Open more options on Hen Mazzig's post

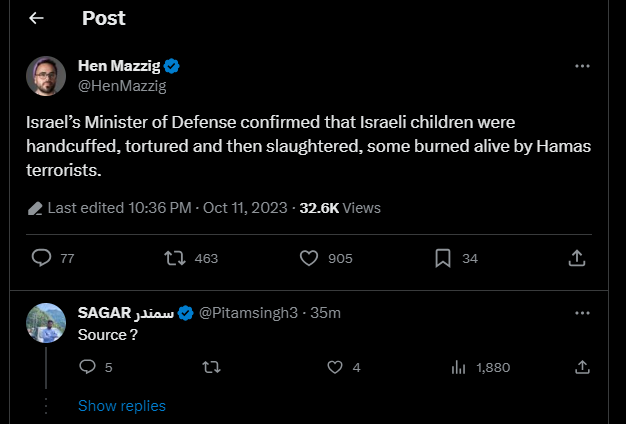[582, 66]
